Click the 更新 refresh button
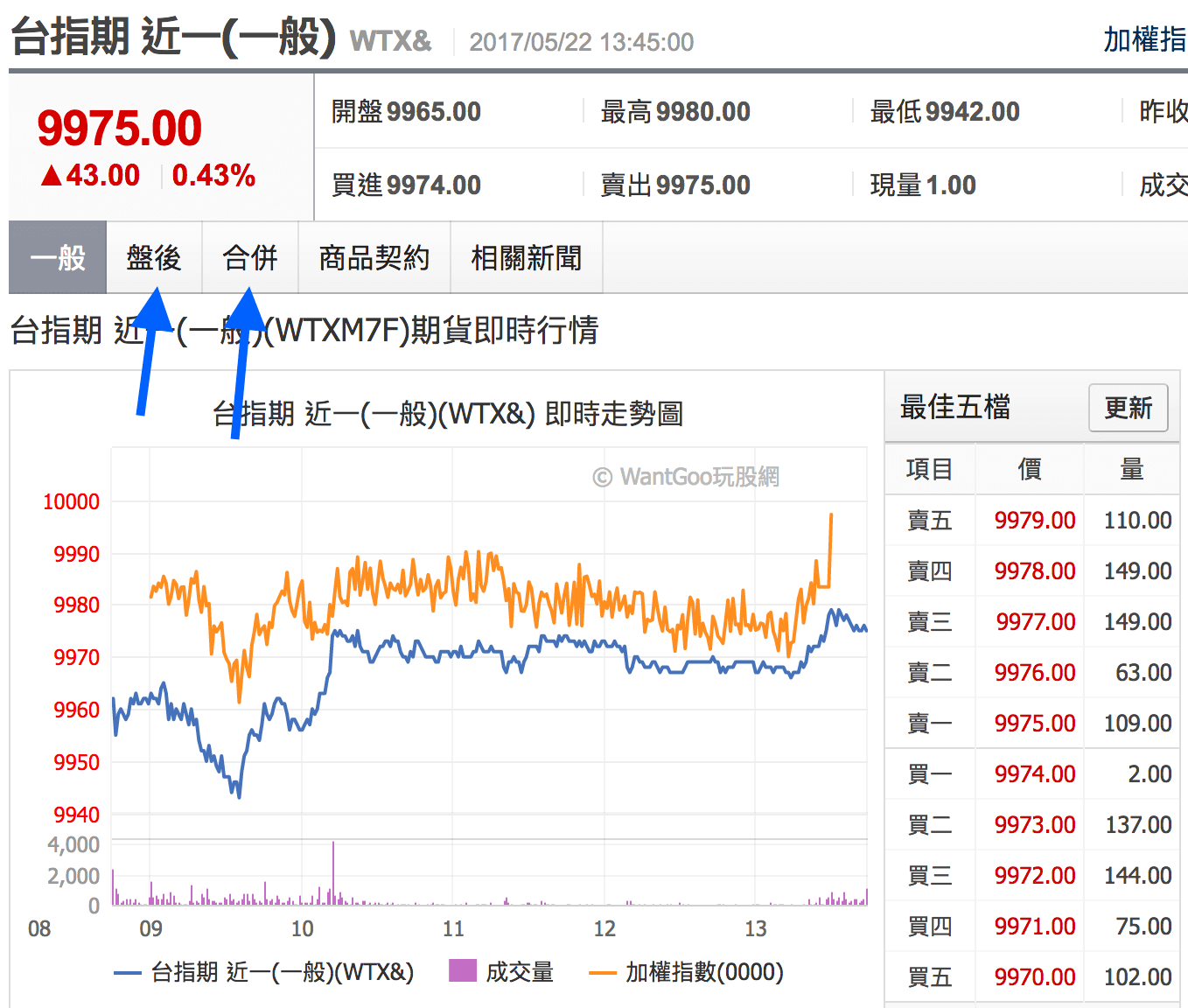This screenshot has width=1188, height=1008. click(1129, 408)
